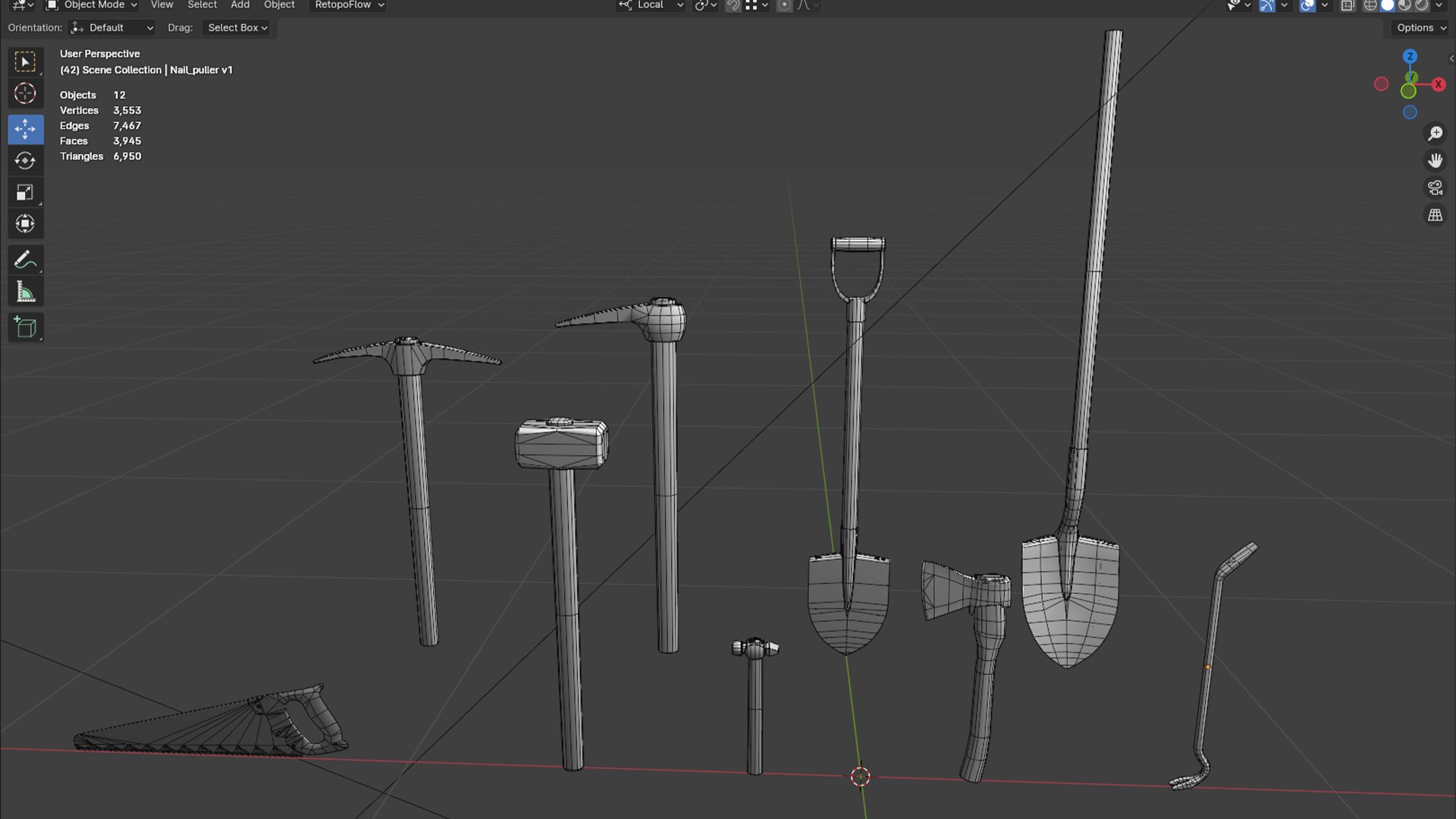This screenshot has height=819, width=1456.
Task: Toggle viewport overlays
Action: coord(1307,5)
